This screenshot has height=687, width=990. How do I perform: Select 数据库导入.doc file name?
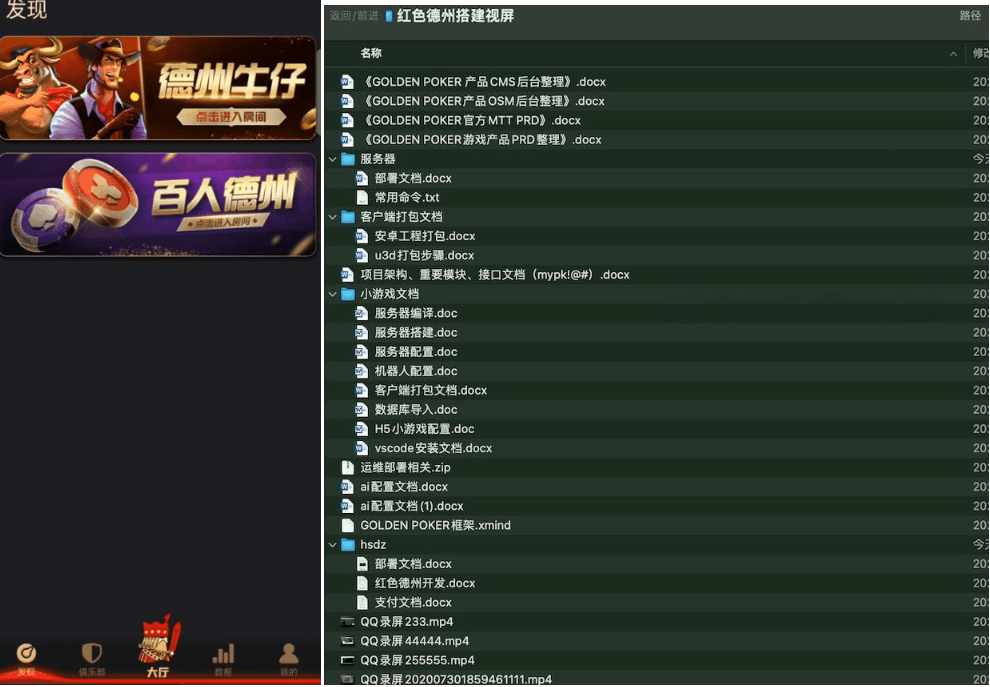(415, 410)
